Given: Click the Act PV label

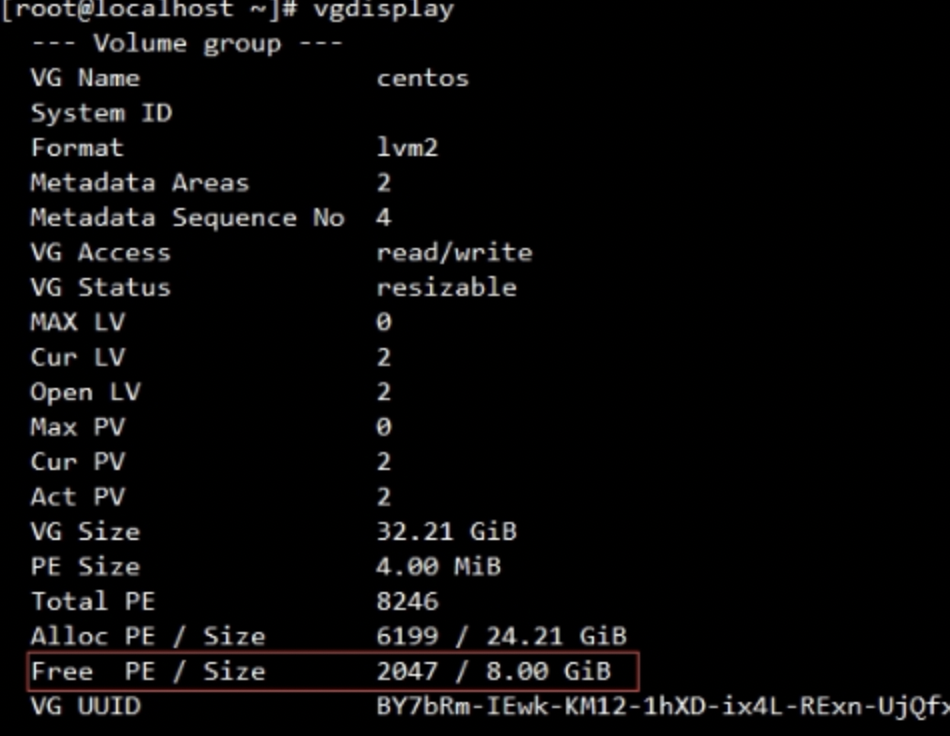Looking at the screenshot, I should tap(78, 497).
